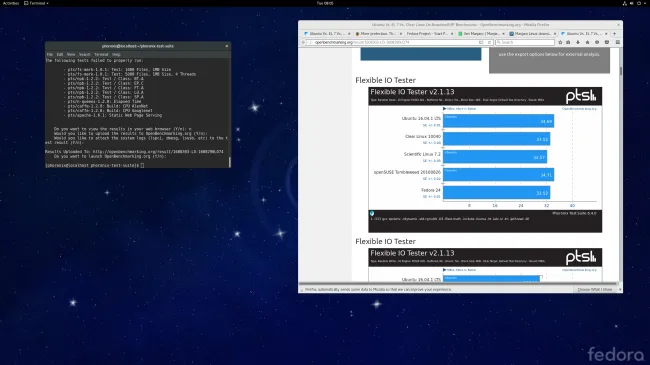Switch to 'Get Manjaro | Manja...' tab
Screen dimensions: 650x365
[x=480, y=34]
